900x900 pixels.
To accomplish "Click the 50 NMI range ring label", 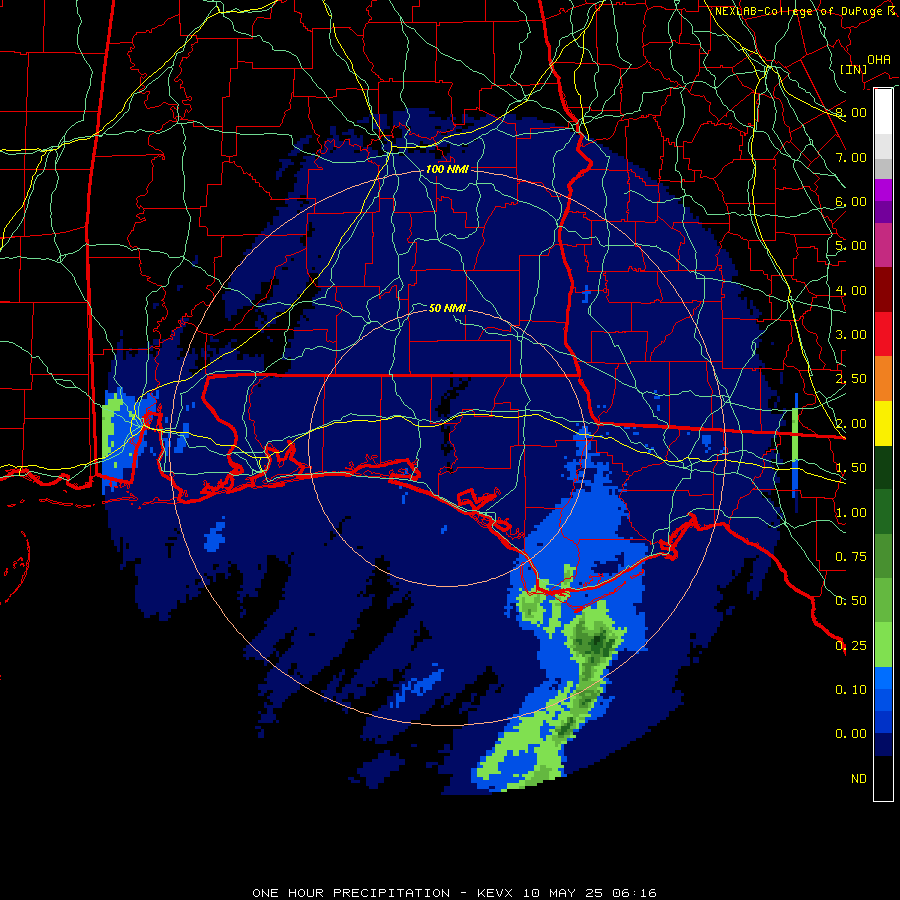I will [447, 308].
